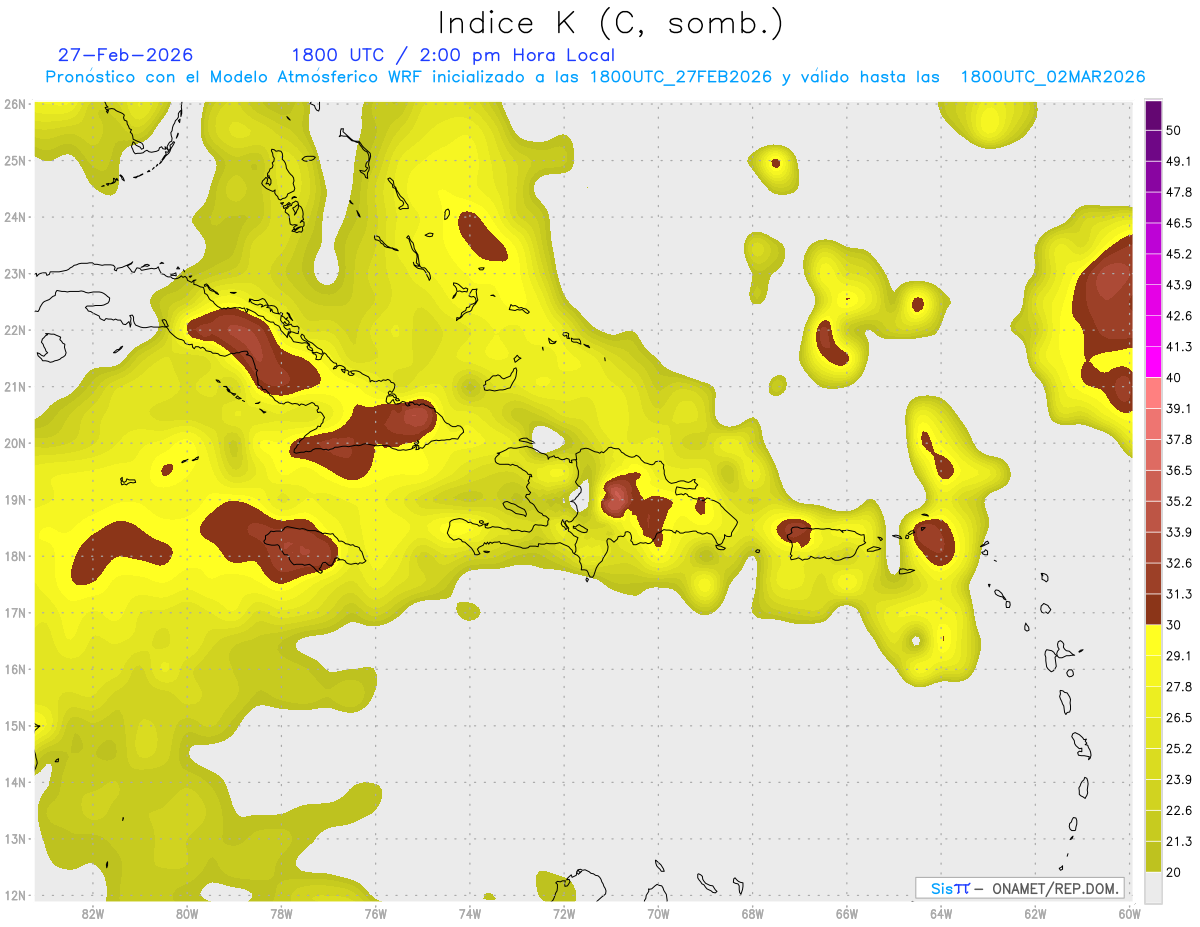This screenshot has height=927, width=1200.
Task: Click the color scale value "27.8"
Action: (1178, 687)
